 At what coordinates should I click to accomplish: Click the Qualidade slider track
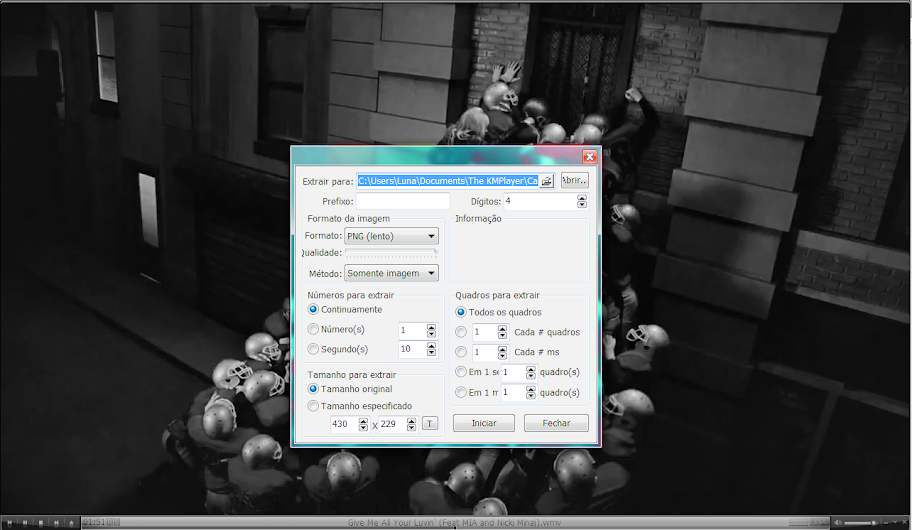pos(391,252)
